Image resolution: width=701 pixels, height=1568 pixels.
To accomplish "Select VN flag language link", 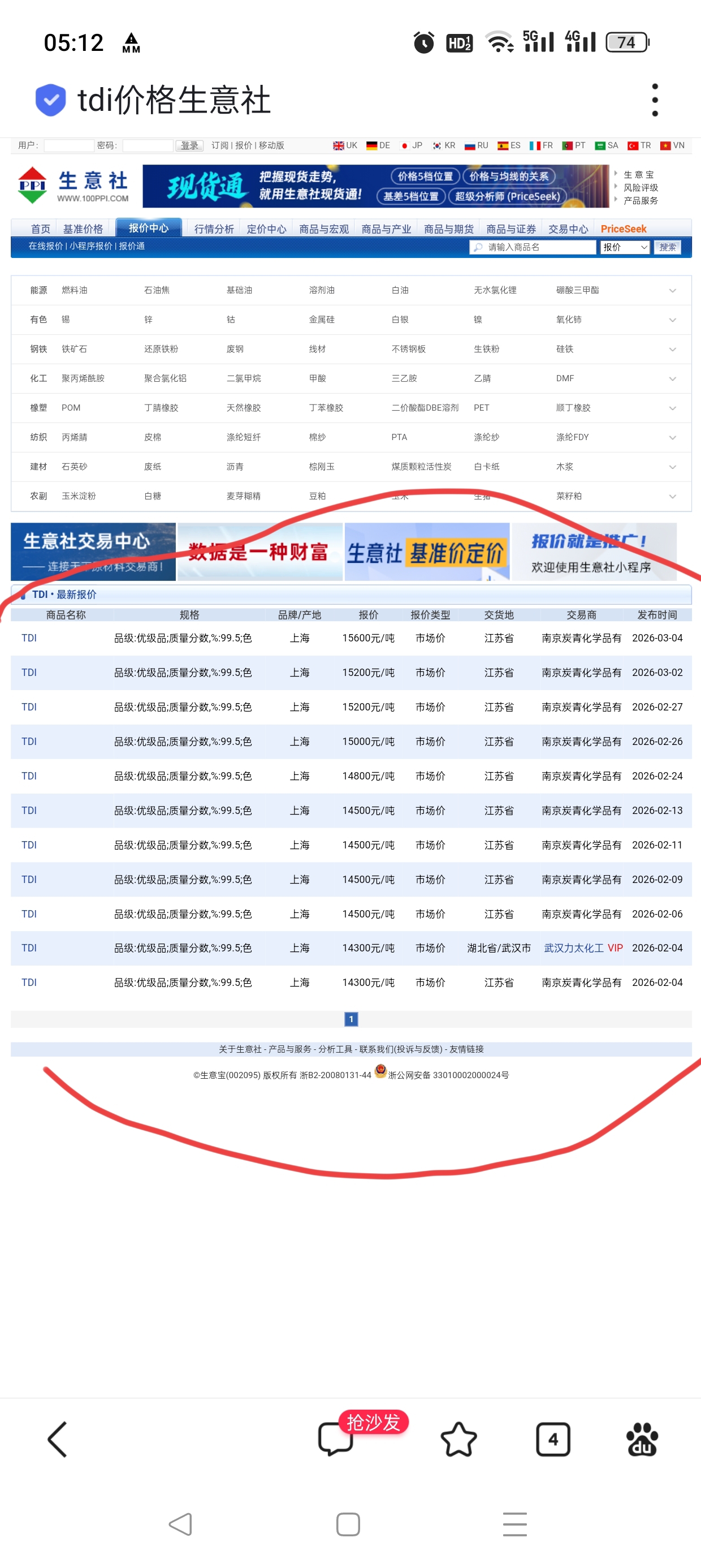I will [672, 145].
